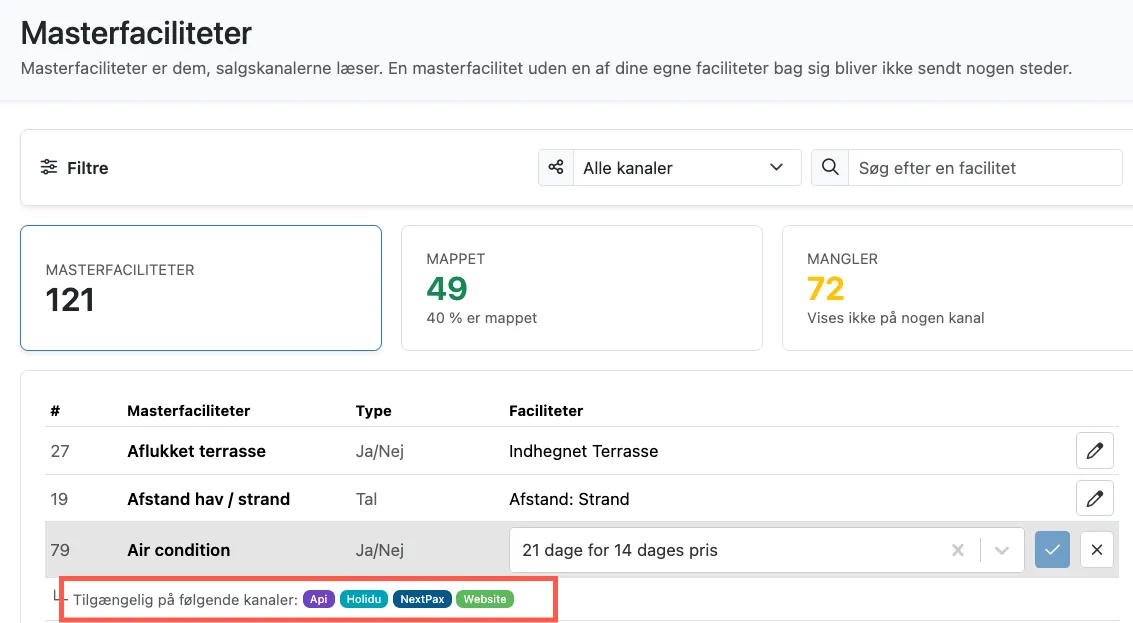Image resolution: width=1133 pixels, height=623 pixels.
Task: Click the Vises ikke på nogen kanal text
Action: click(x=895, y=318)
